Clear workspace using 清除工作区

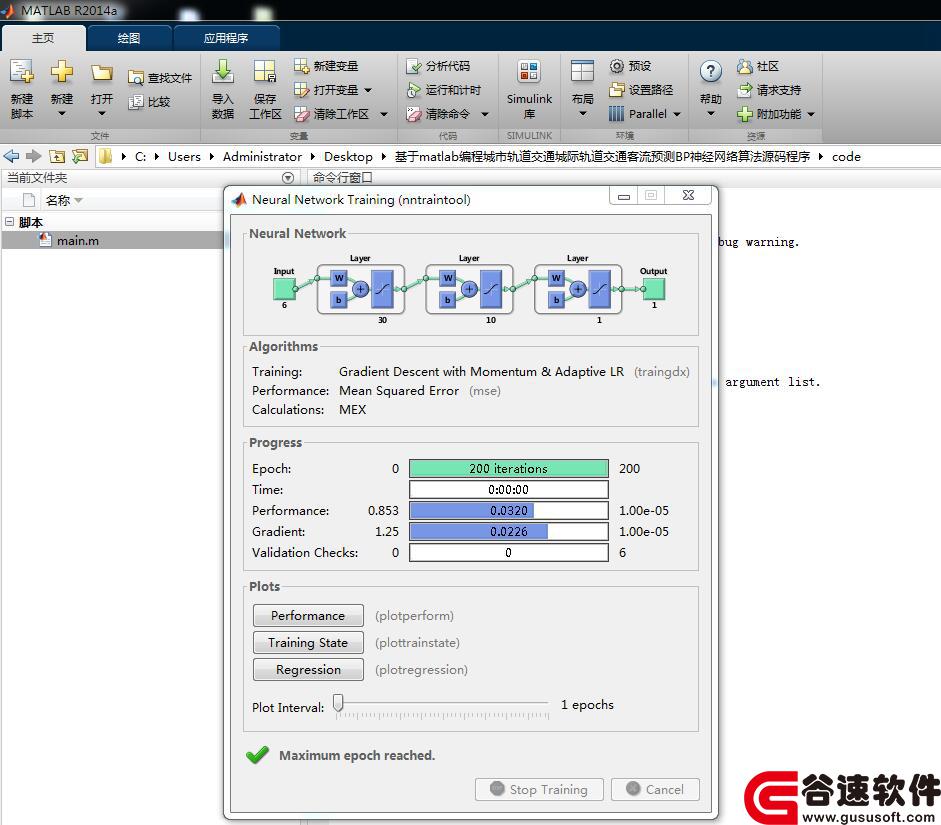pos(332,114)
